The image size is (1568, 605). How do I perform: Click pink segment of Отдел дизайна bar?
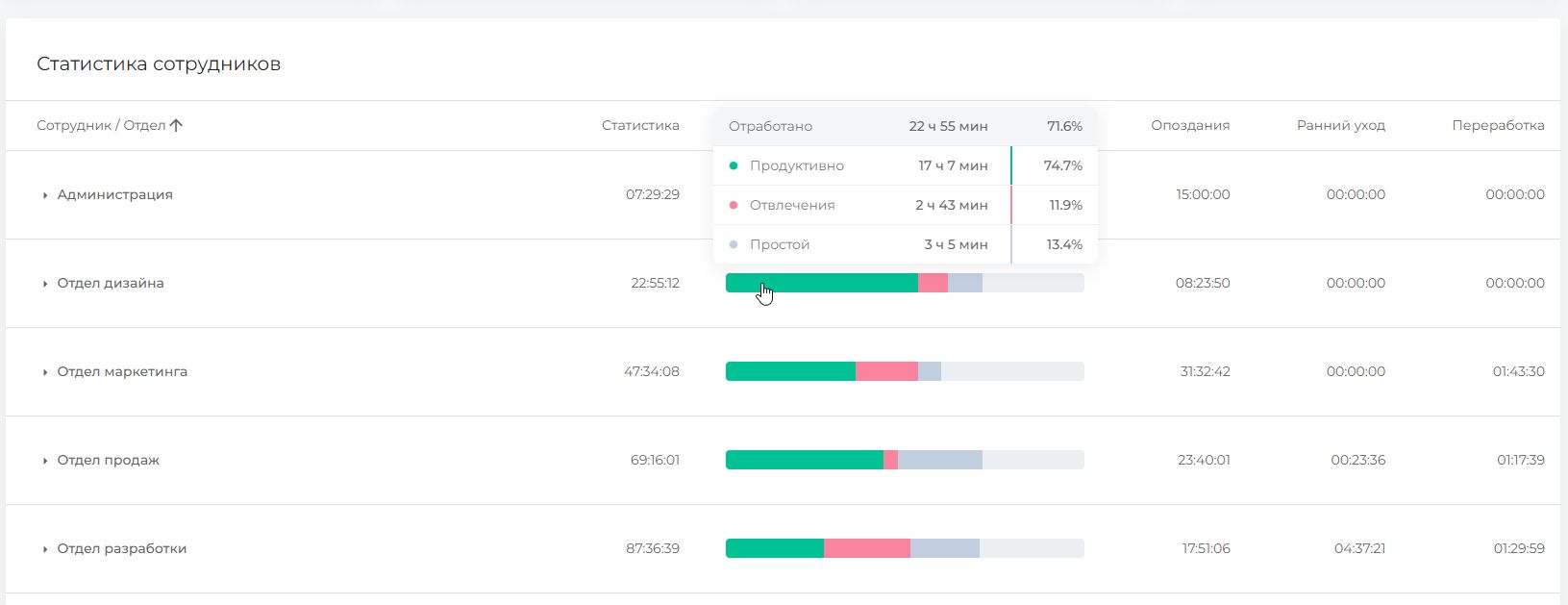pyautogui.click(x=933, y=283)
